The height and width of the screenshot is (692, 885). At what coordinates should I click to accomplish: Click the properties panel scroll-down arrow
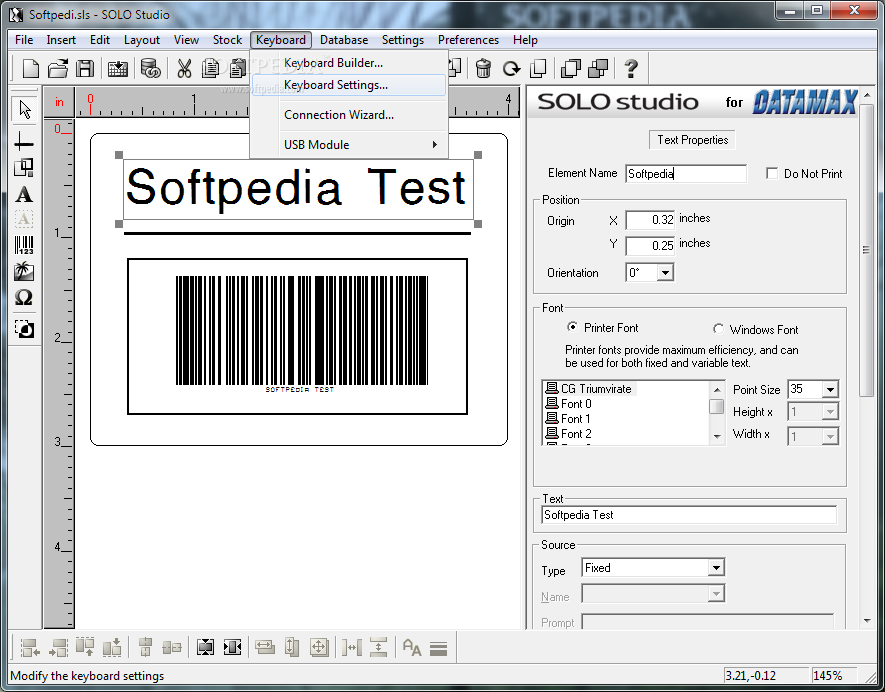(867, 621)
